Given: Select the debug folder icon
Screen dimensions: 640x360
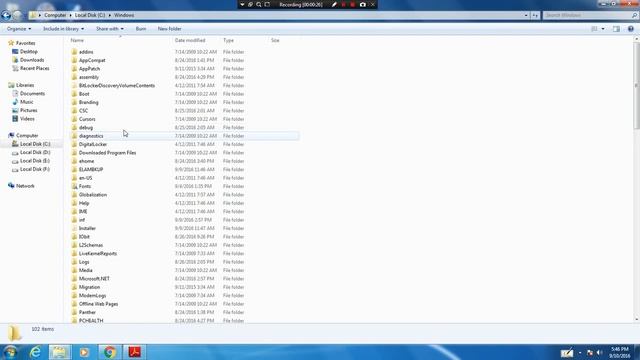Looking at the screenshot, I should [74, 127].
